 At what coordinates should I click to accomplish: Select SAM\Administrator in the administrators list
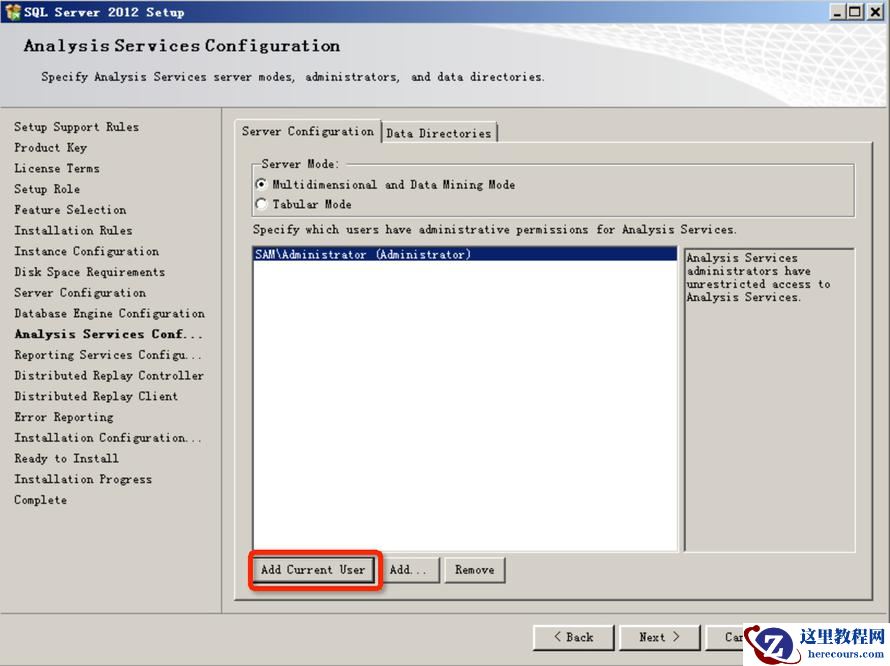465,254
